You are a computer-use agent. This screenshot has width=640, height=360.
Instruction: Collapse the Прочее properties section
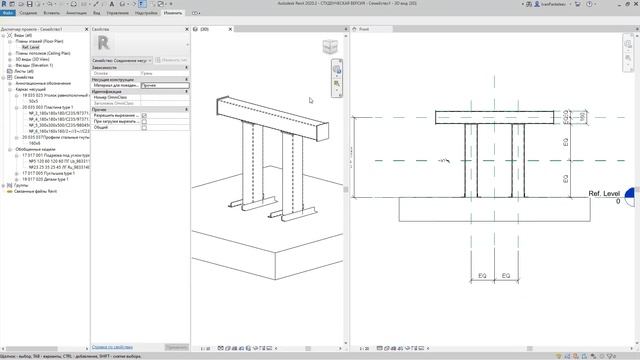click(x=187, y=109)
